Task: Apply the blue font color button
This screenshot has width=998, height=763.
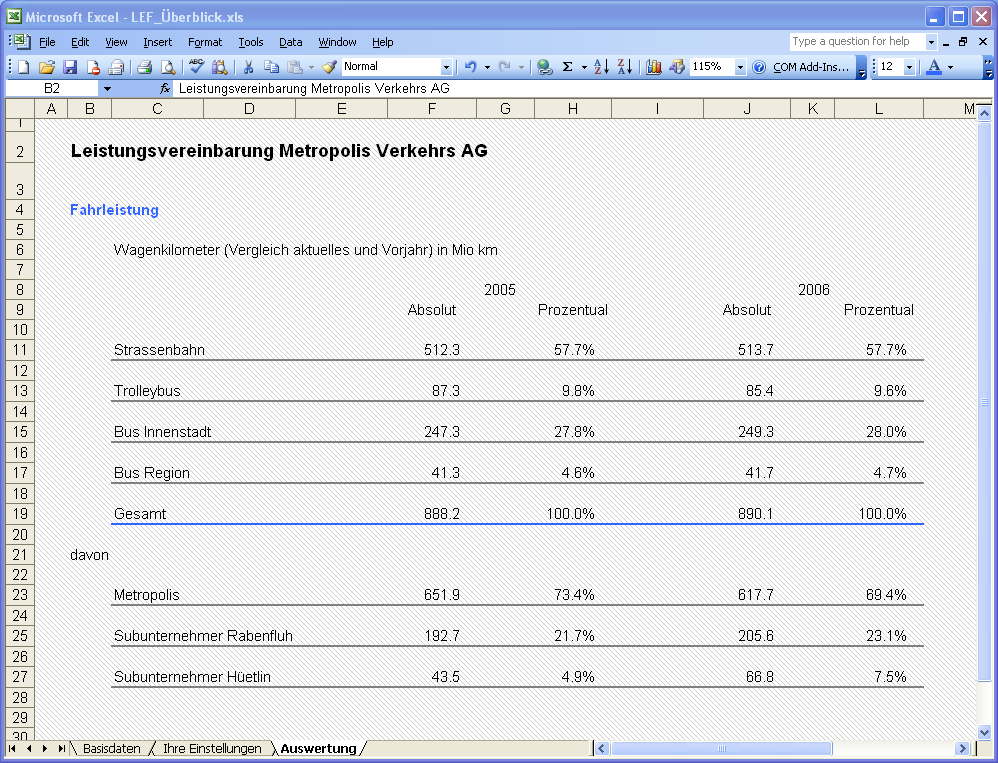Action: pyautogui.click(x=934, y=67)
